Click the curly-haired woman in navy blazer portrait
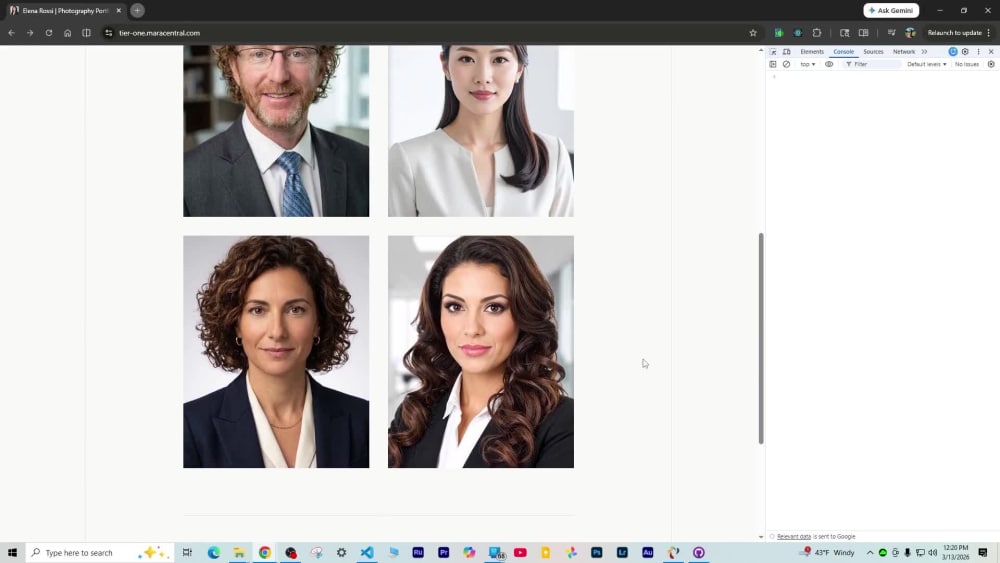The height and width of the screenshot is (563, 1000). (276, 352)
